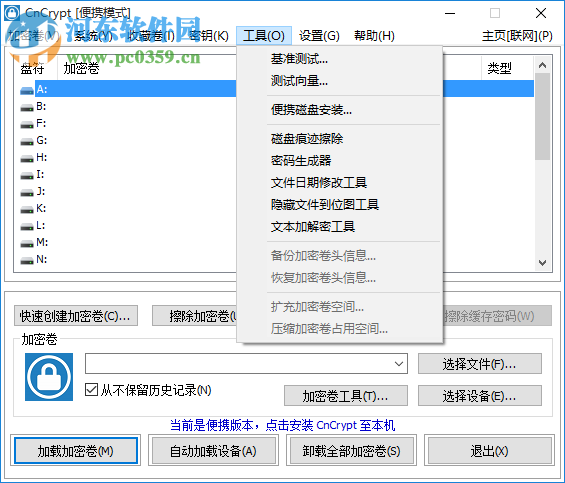Image resolution: width=565 pixels, height=483 pixels.
Task: Click the L: drive icon
Action: [27, 226]
